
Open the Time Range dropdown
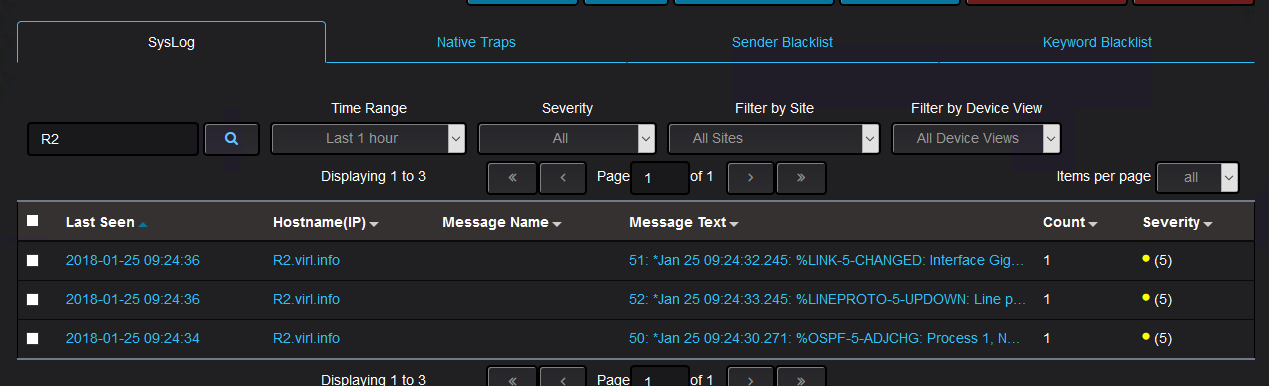click(368, 139)
